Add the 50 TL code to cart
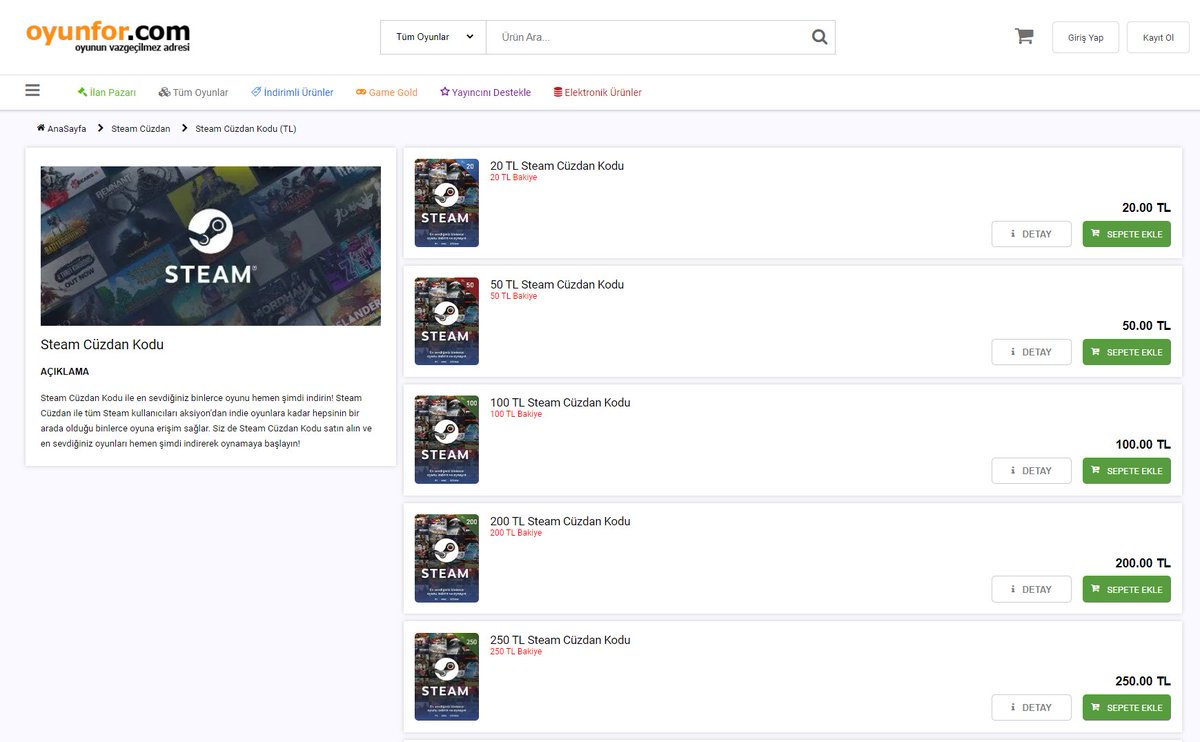The width and height of the screenshot is (1200, 742). pos(1127,352)
